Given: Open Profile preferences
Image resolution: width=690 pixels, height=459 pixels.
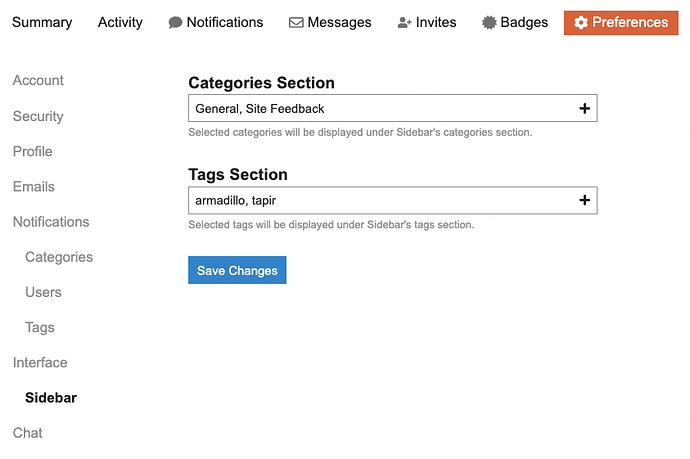Looking at the screenshot, I should click(x=33, y=151).
